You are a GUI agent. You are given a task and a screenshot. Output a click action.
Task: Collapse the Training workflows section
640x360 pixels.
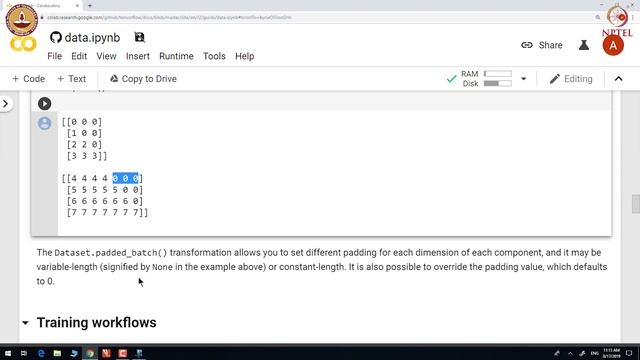[25, 323]
